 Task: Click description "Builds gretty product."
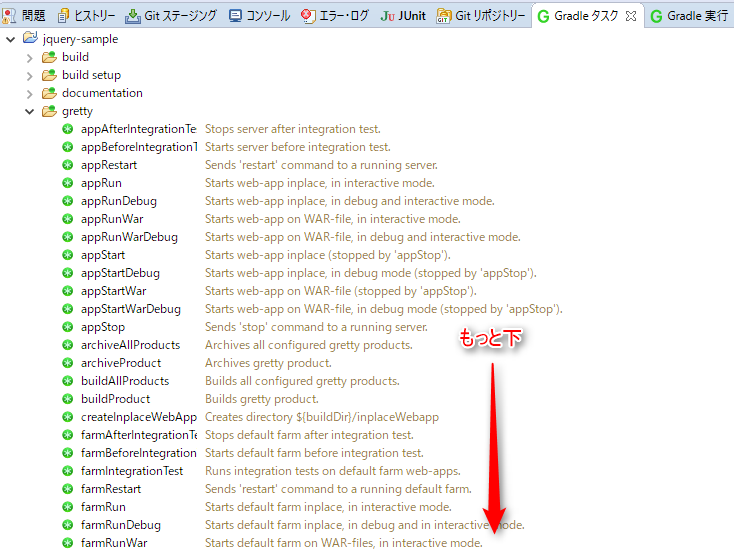pos(262,399)
